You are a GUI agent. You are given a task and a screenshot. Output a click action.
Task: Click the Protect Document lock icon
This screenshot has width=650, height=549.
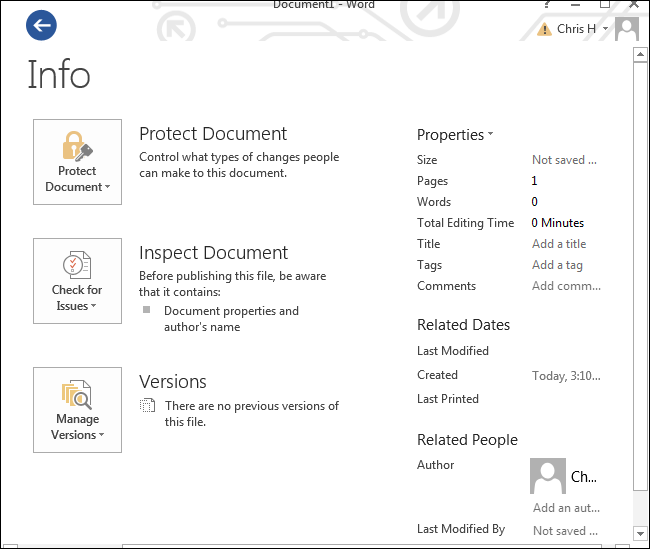(77, 146)
